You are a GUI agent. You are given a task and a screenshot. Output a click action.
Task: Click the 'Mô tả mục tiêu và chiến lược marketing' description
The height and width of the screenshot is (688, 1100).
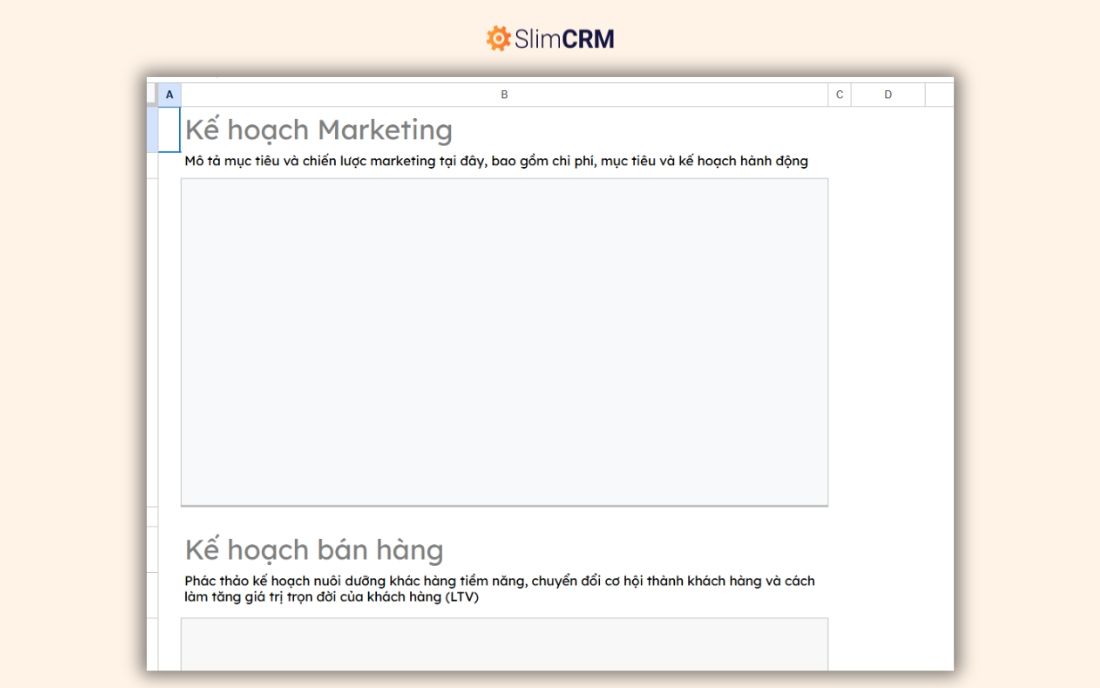(x=496, y=161)
